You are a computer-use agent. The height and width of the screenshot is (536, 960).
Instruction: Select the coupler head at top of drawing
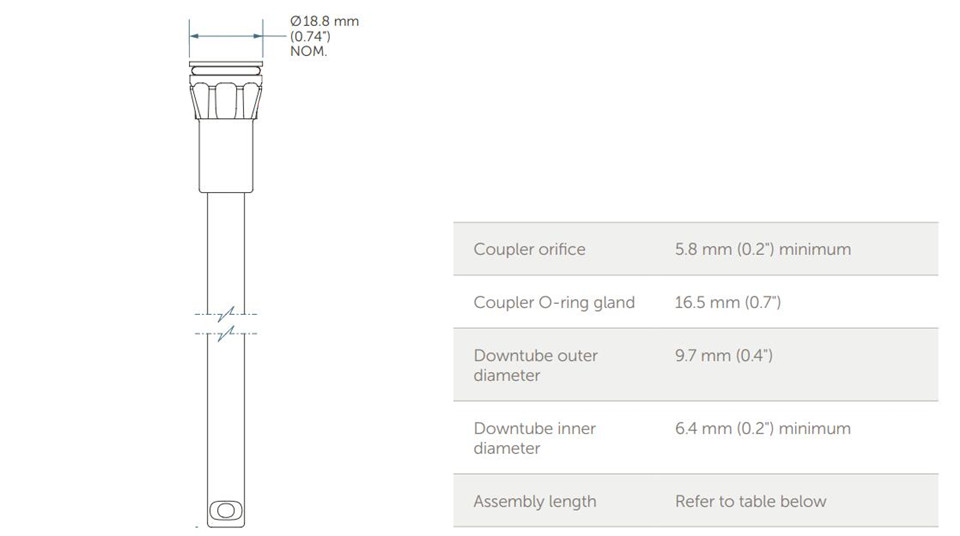[226, 91]
